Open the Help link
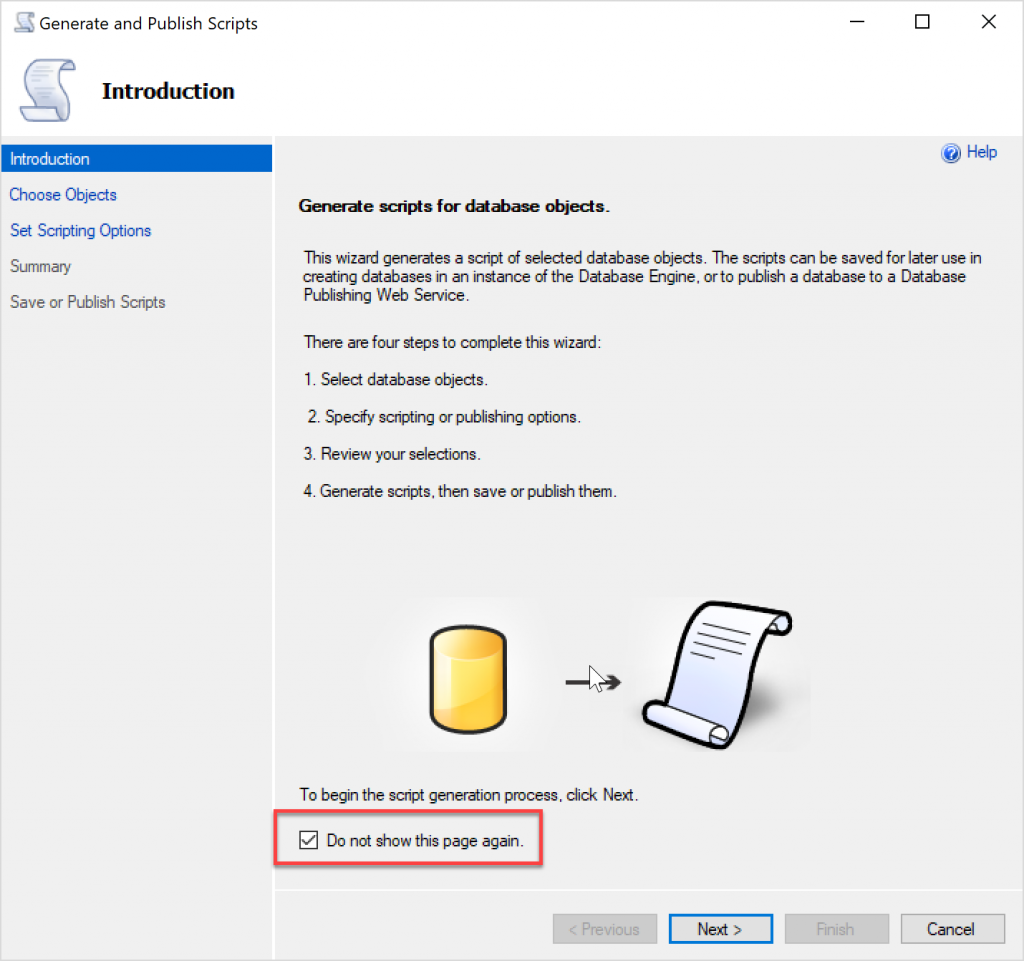This screenshot has height=961, width=1024. coord(982,152)
